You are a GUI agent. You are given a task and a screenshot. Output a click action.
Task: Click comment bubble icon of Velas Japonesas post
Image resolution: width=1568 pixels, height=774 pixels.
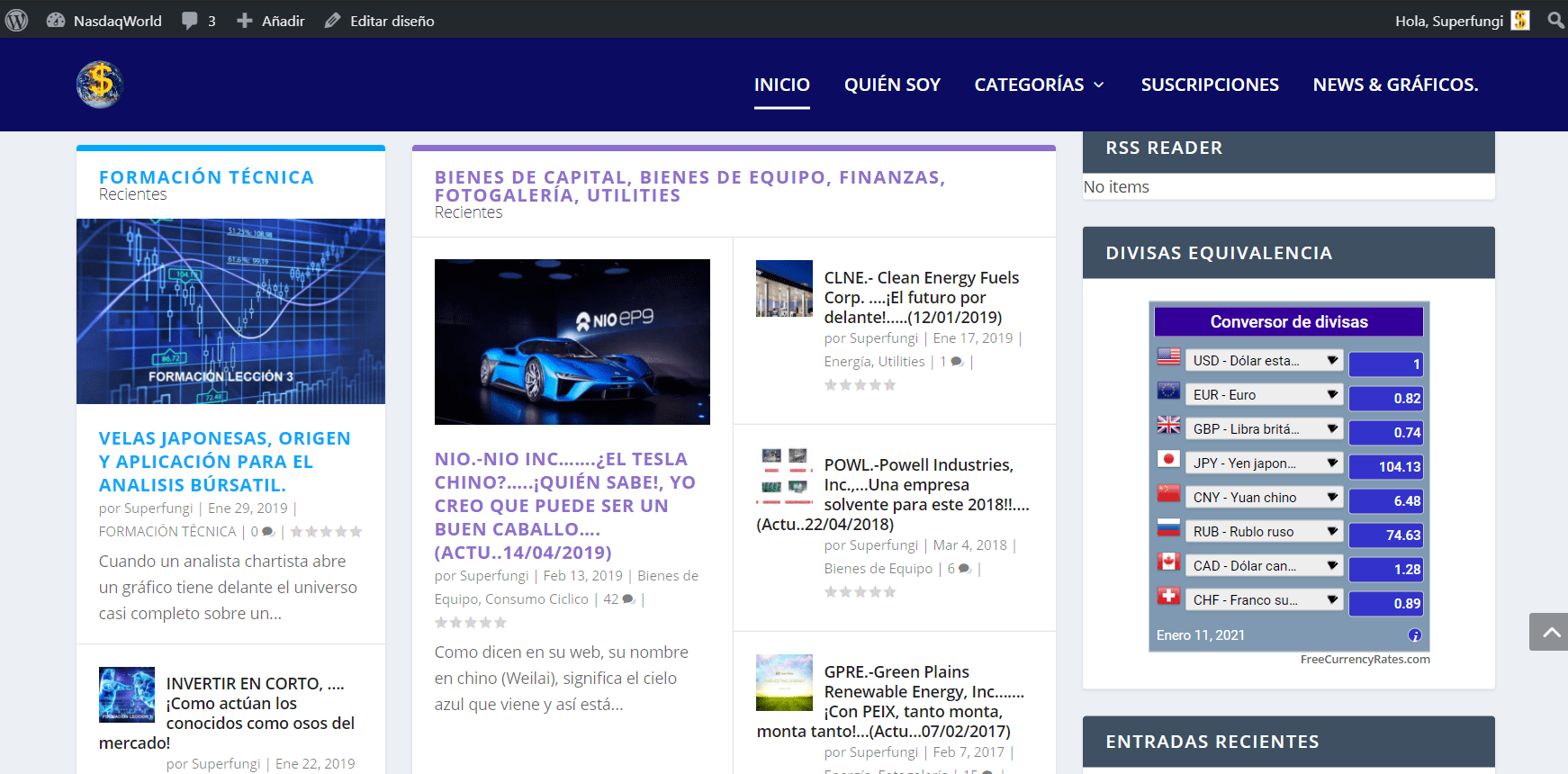click(x=267, y=532)
